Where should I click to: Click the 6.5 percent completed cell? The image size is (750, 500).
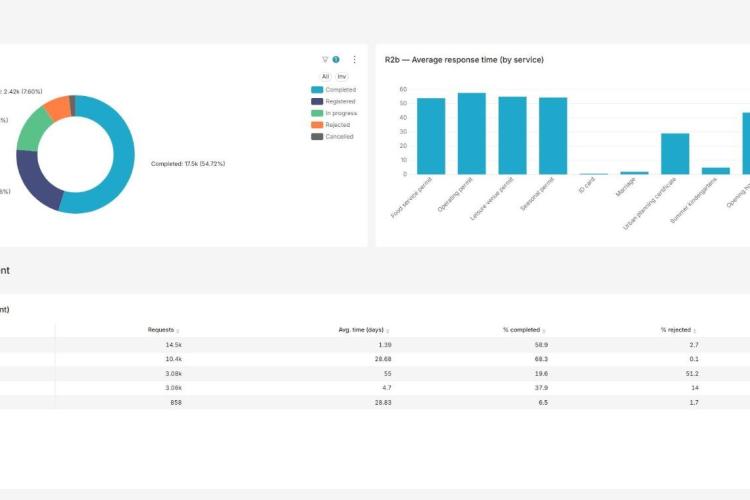click(x=543, y=402)
